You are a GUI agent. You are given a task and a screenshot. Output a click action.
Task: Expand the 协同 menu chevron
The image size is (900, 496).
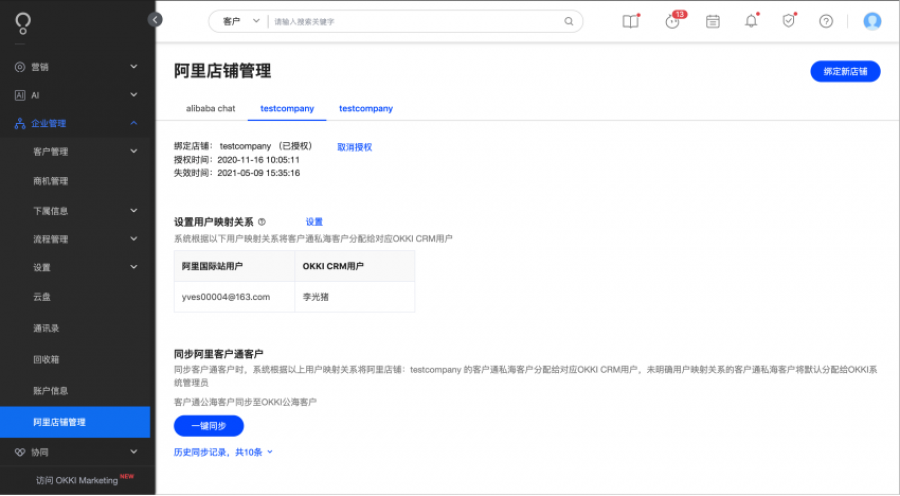(x=134, y=452)
